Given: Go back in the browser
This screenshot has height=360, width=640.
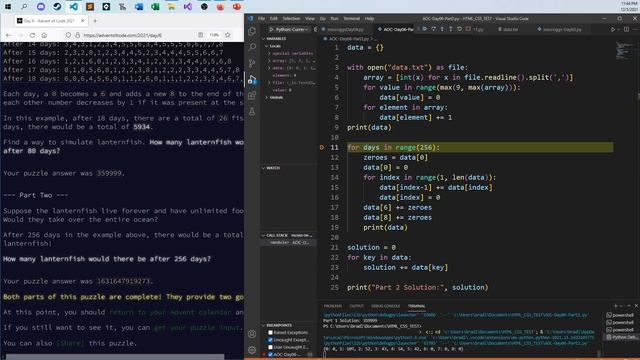Looking at the screenshot, I should click(x=9, y=35).
